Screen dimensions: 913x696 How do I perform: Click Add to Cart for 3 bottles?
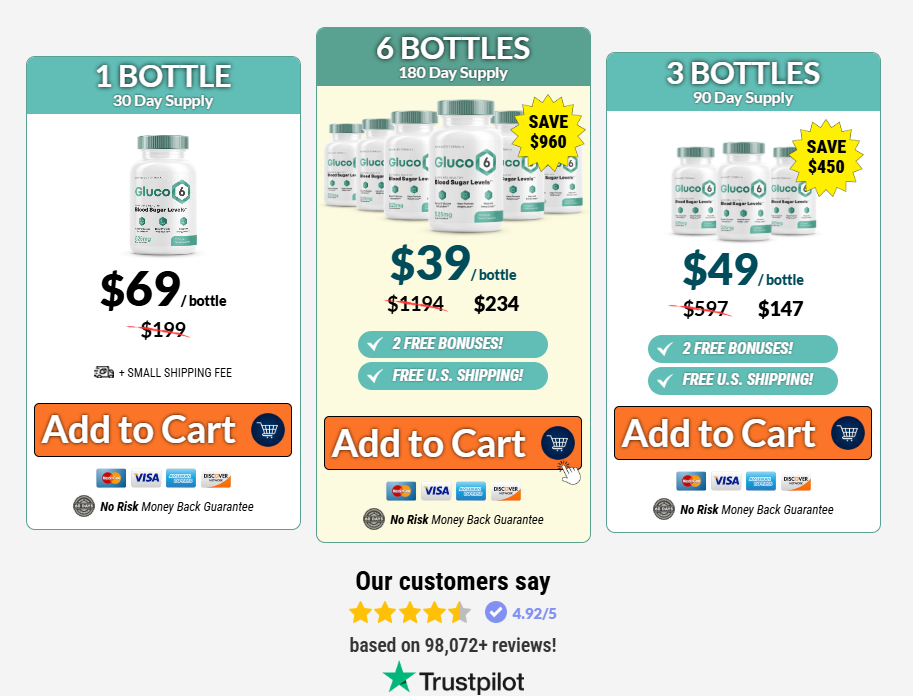pos(742,433)
